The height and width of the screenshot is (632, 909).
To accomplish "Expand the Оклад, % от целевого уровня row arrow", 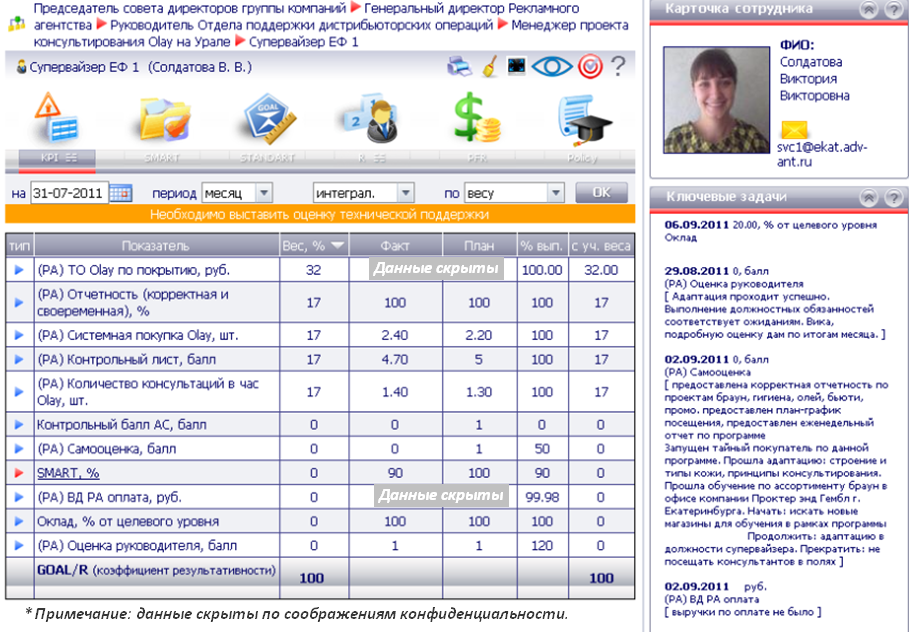I will (x=19, y=521).
